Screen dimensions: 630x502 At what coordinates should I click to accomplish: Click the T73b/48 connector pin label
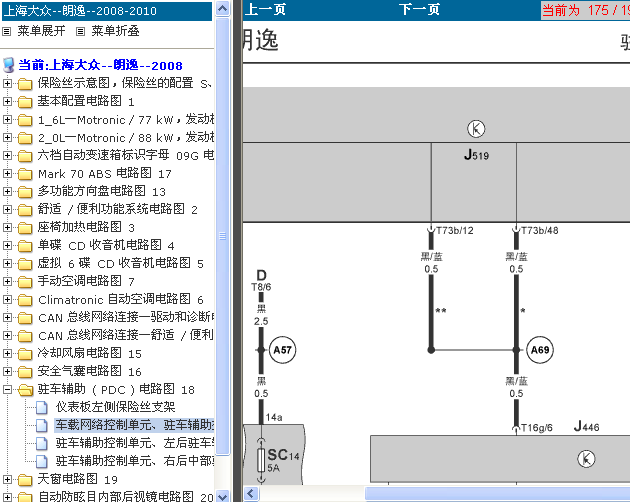(540, 230)
